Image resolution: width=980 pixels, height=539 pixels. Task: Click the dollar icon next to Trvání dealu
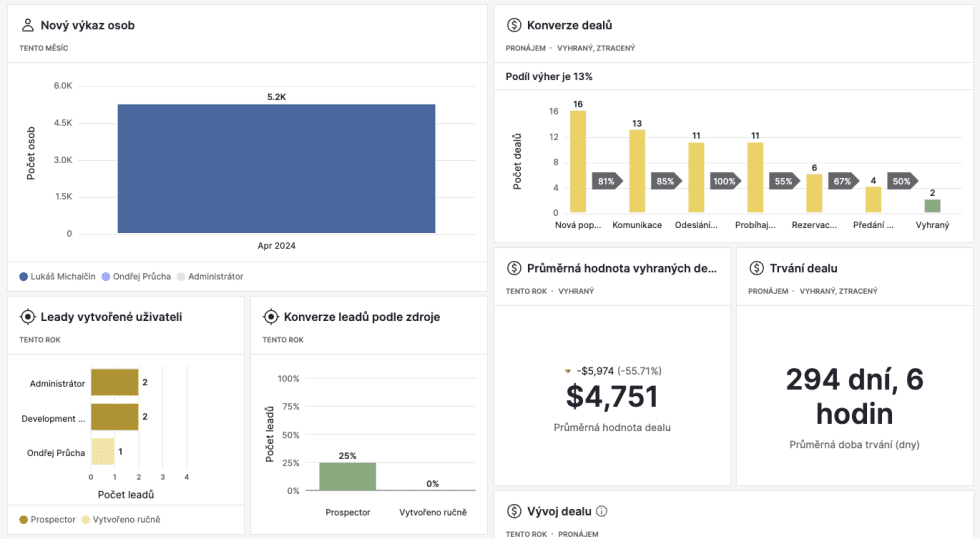(756, 268)
